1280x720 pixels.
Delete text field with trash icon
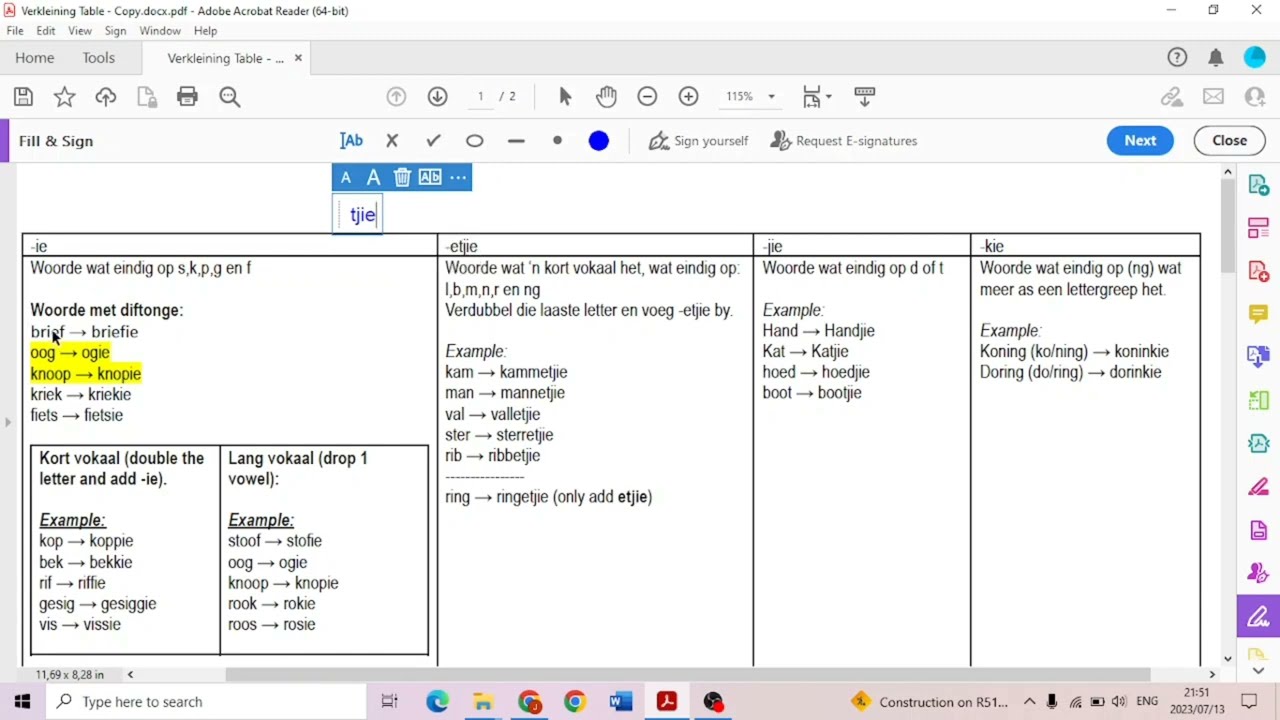pos(402,177)
